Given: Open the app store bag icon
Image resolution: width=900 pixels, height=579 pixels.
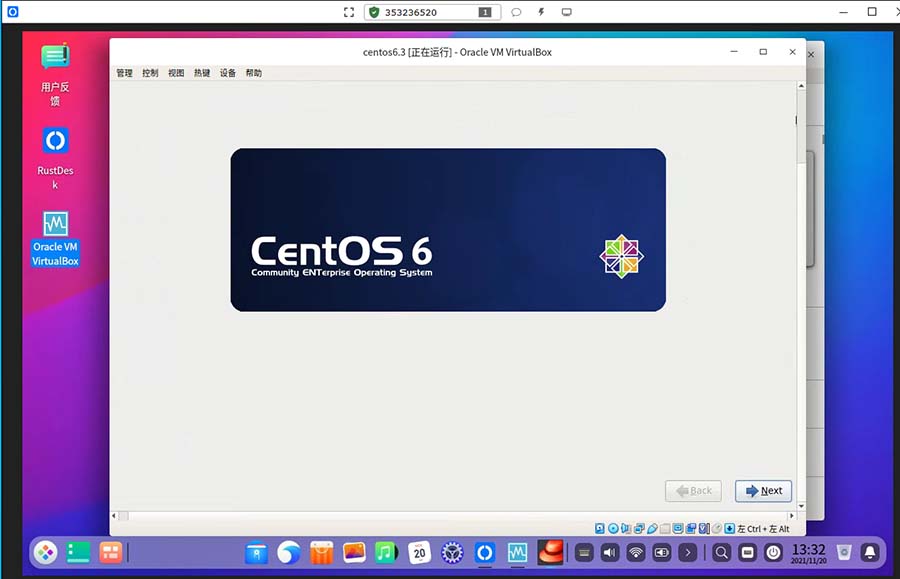Looking at the screenshot, I should point(321,553).
